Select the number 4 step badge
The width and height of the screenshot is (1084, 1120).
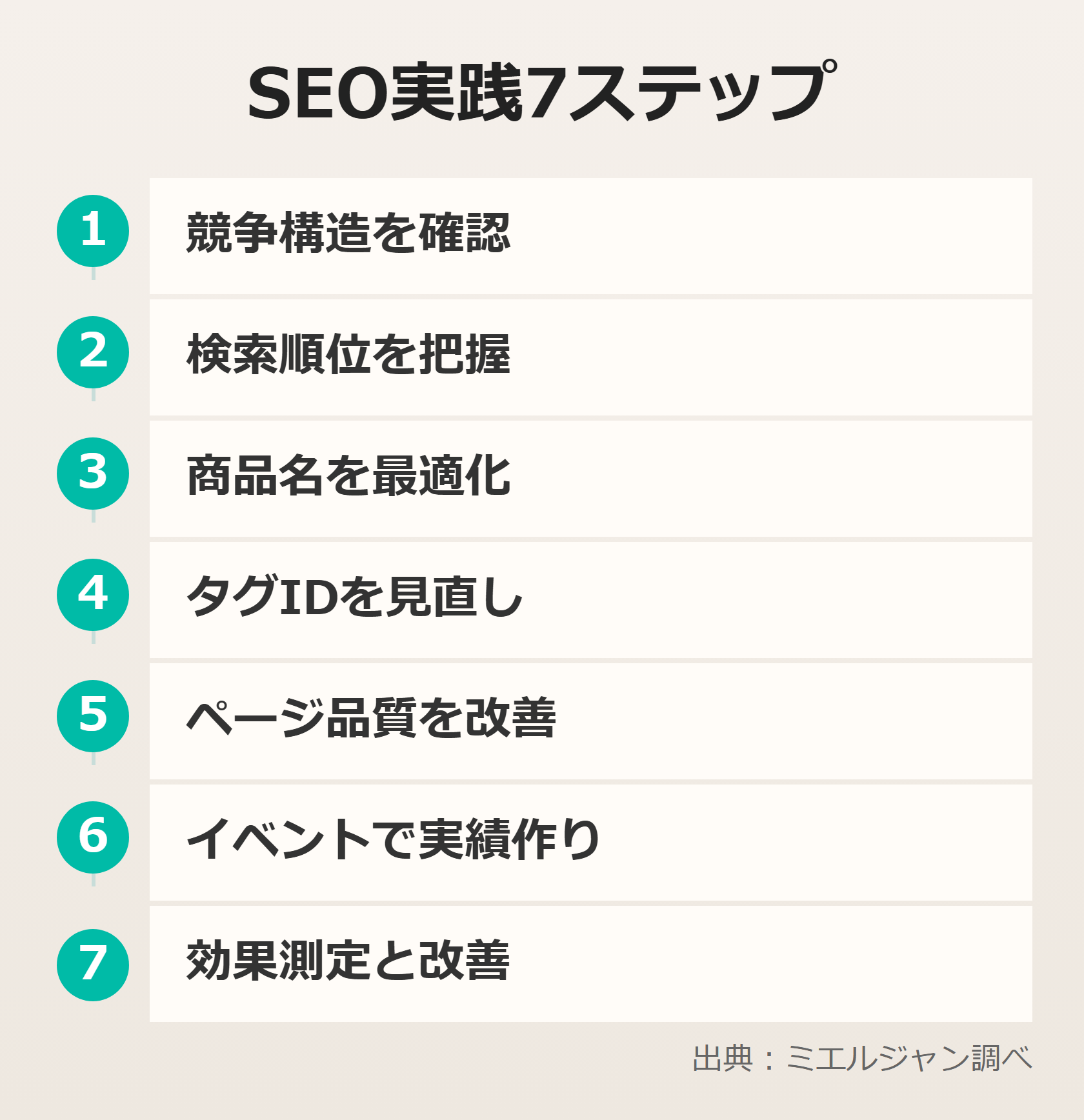point(93,595)
